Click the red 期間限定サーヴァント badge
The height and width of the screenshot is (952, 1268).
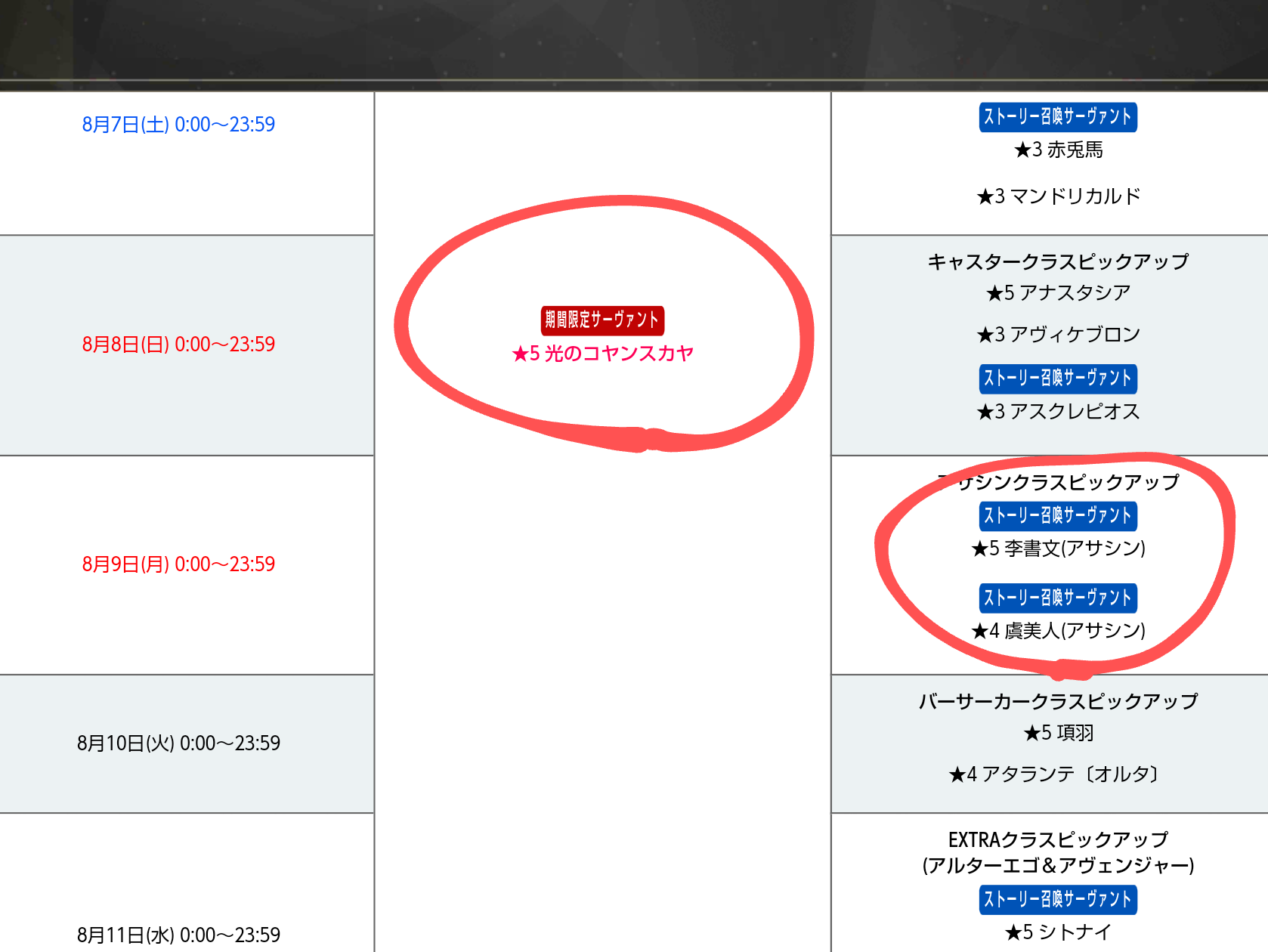pyautogui.click(x=602, y=320)
